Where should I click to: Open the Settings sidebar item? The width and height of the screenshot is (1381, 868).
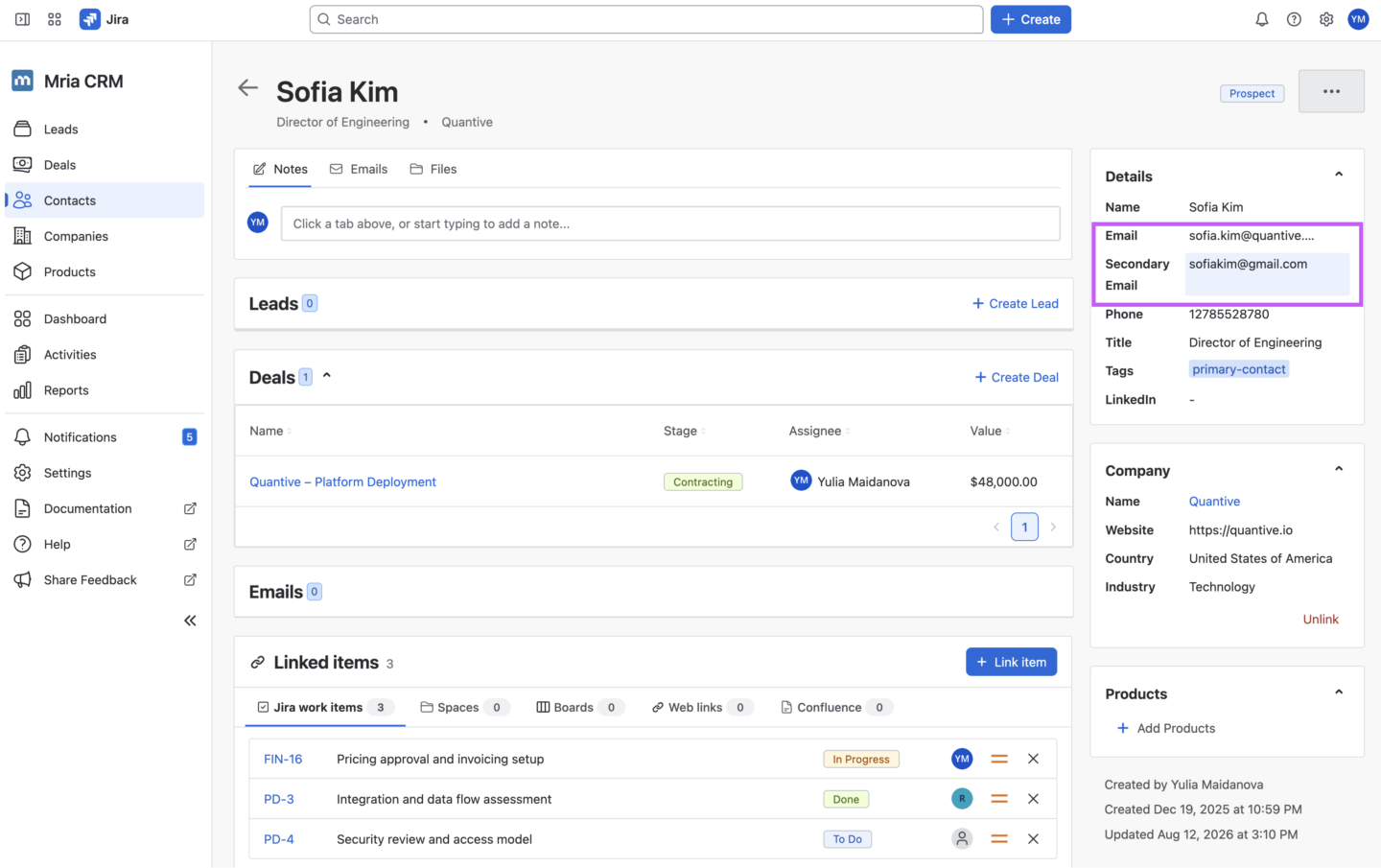(x=105, y=473)
